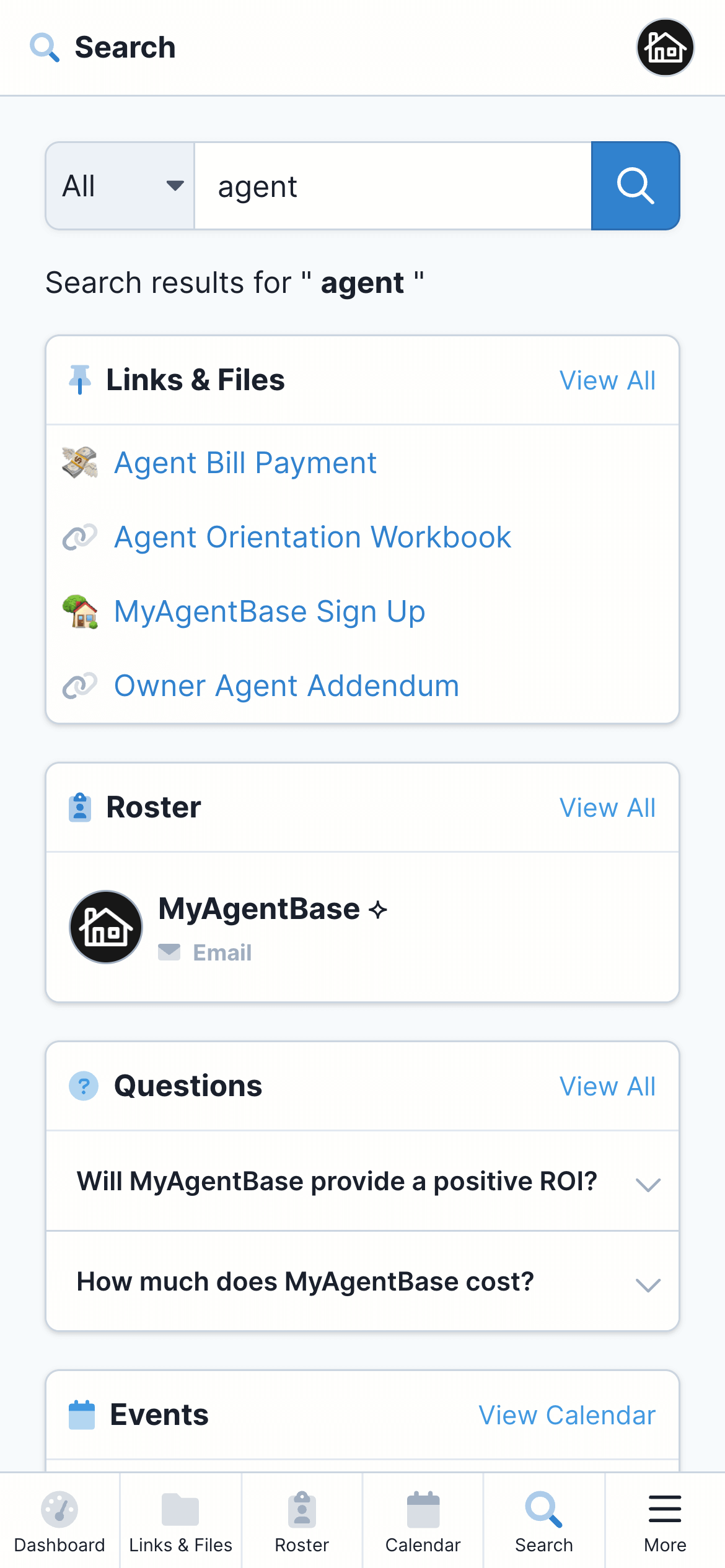Focus the search field containing agent

[393, 186]
